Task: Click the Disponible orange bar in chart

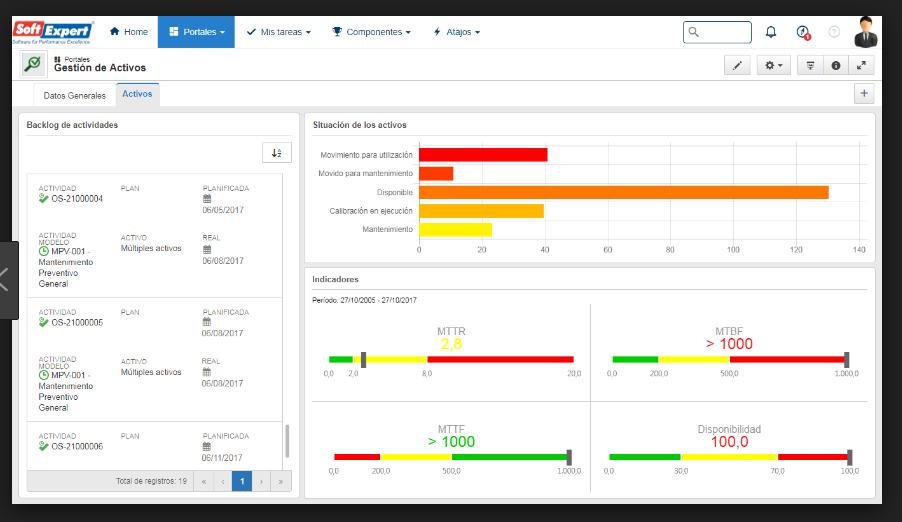Action: click(623, 192)
